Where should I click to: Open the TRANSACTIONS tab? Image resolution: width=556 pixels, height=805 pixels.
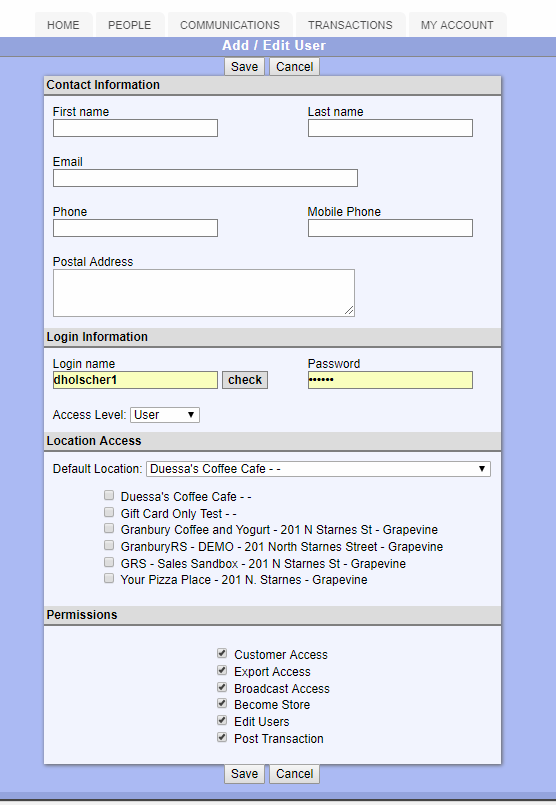coord(350,25)
